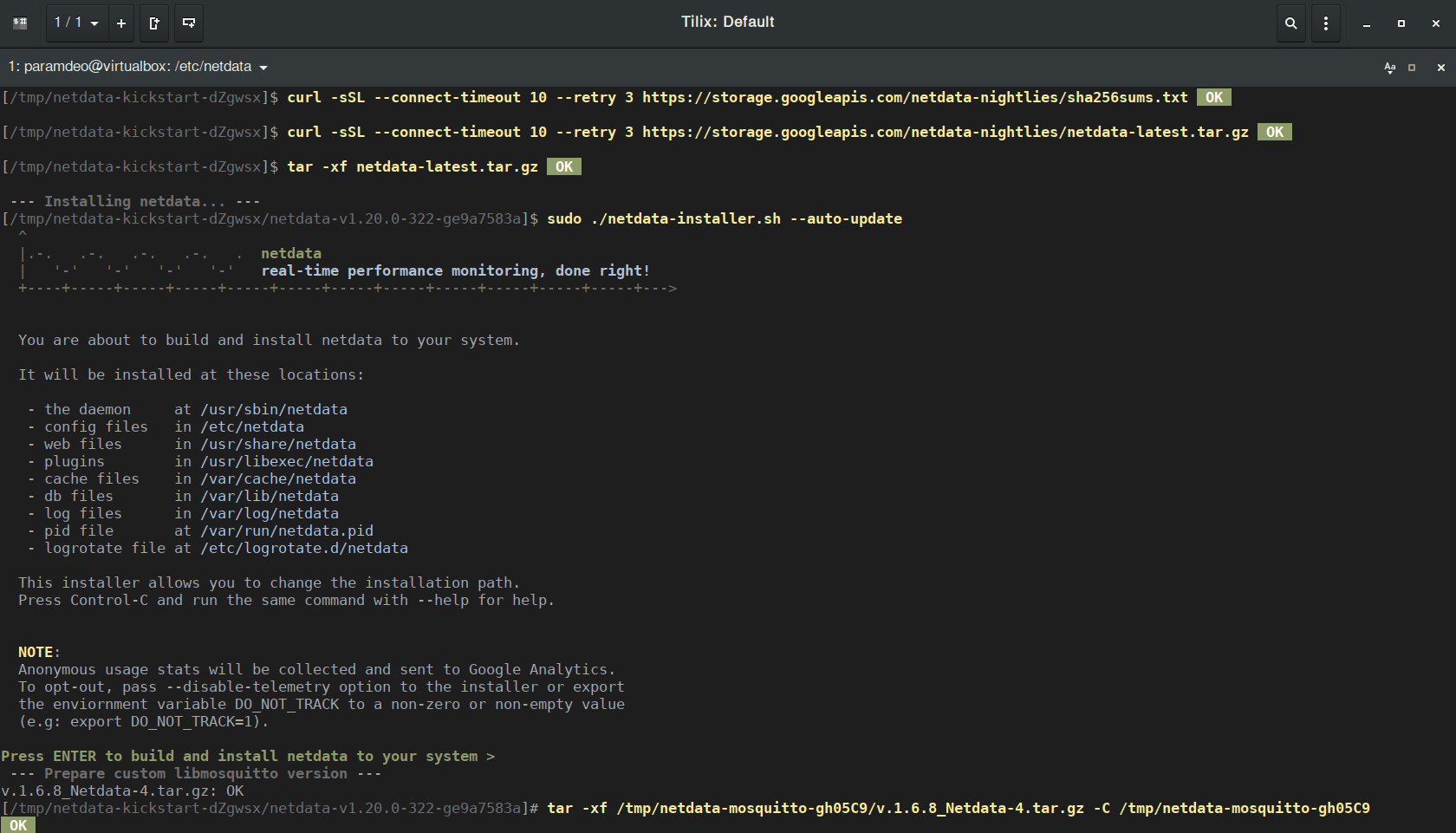The height and width of the screenshot is (833, 1456).
Task: Click OK badge after netdata-latest.tar.gz curl
Action: click(1275, 132)
